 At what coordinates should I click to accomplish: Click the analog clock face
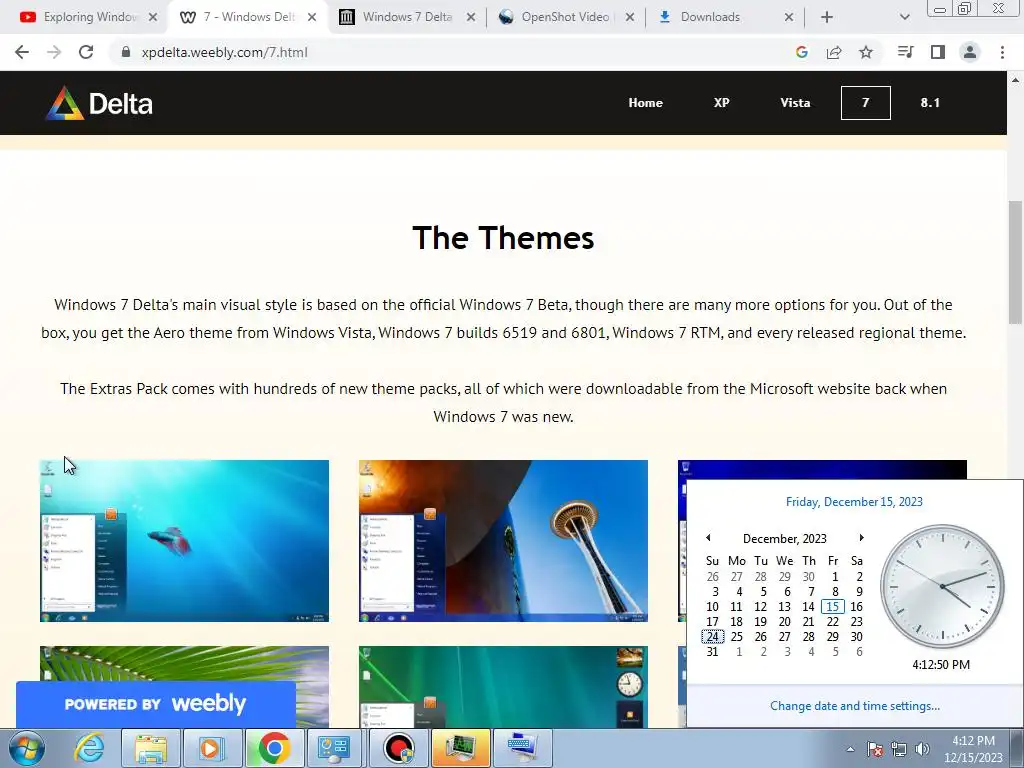(942, 586)
